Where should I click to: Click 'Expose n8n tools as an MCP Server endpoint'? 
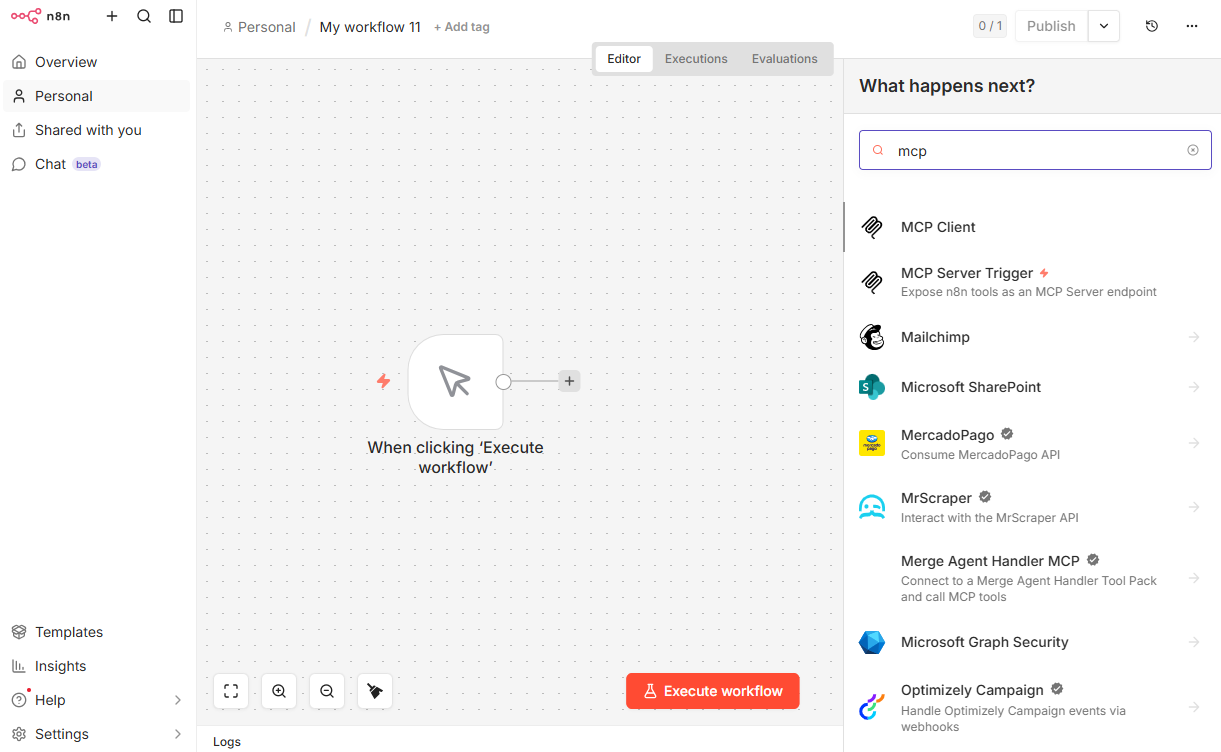pyautogui.click(x=1029, y=292)
